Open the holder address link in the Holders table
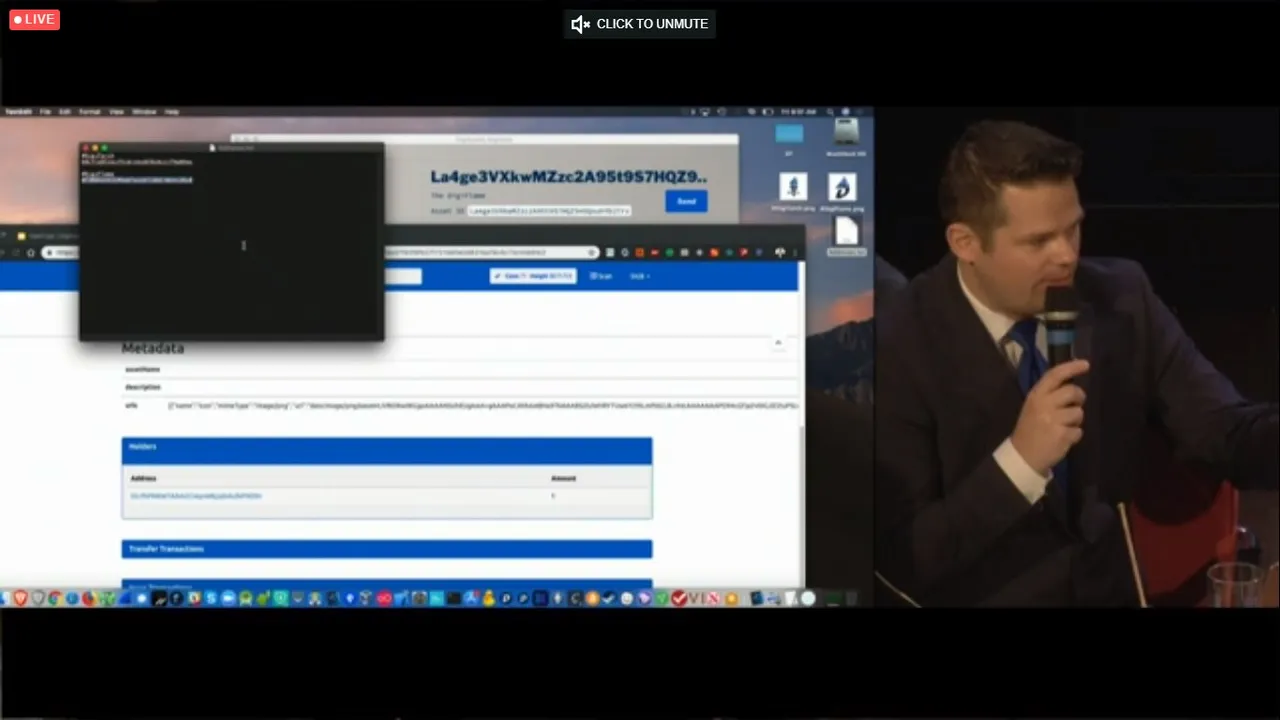The image size is (1280, 720). pyautogui.click(x=196, y=496)
